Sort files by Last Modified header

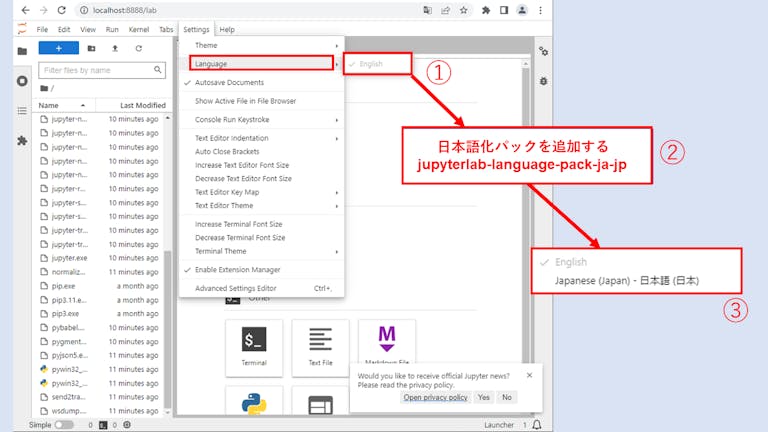(x=133, y=105)
